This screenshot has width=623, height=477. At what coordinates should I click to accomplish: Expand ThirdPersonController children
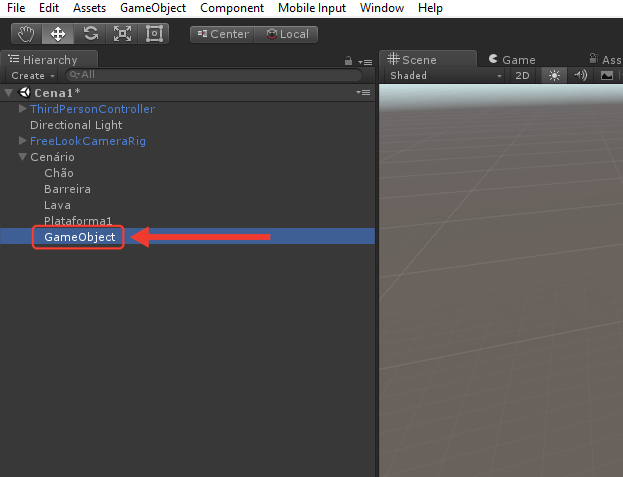(x=23, y=108)
